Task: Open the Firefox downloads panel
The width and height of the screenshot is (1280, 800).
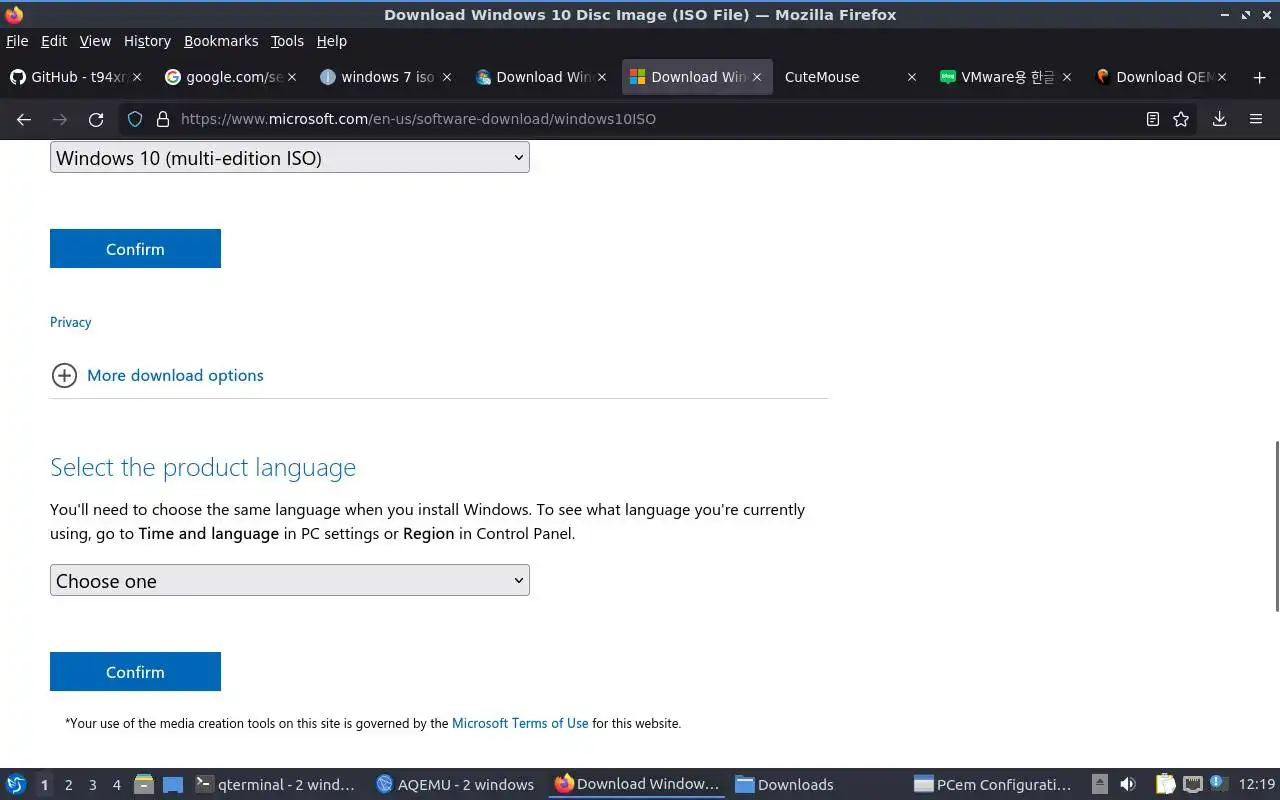Action: point(1220,119)
